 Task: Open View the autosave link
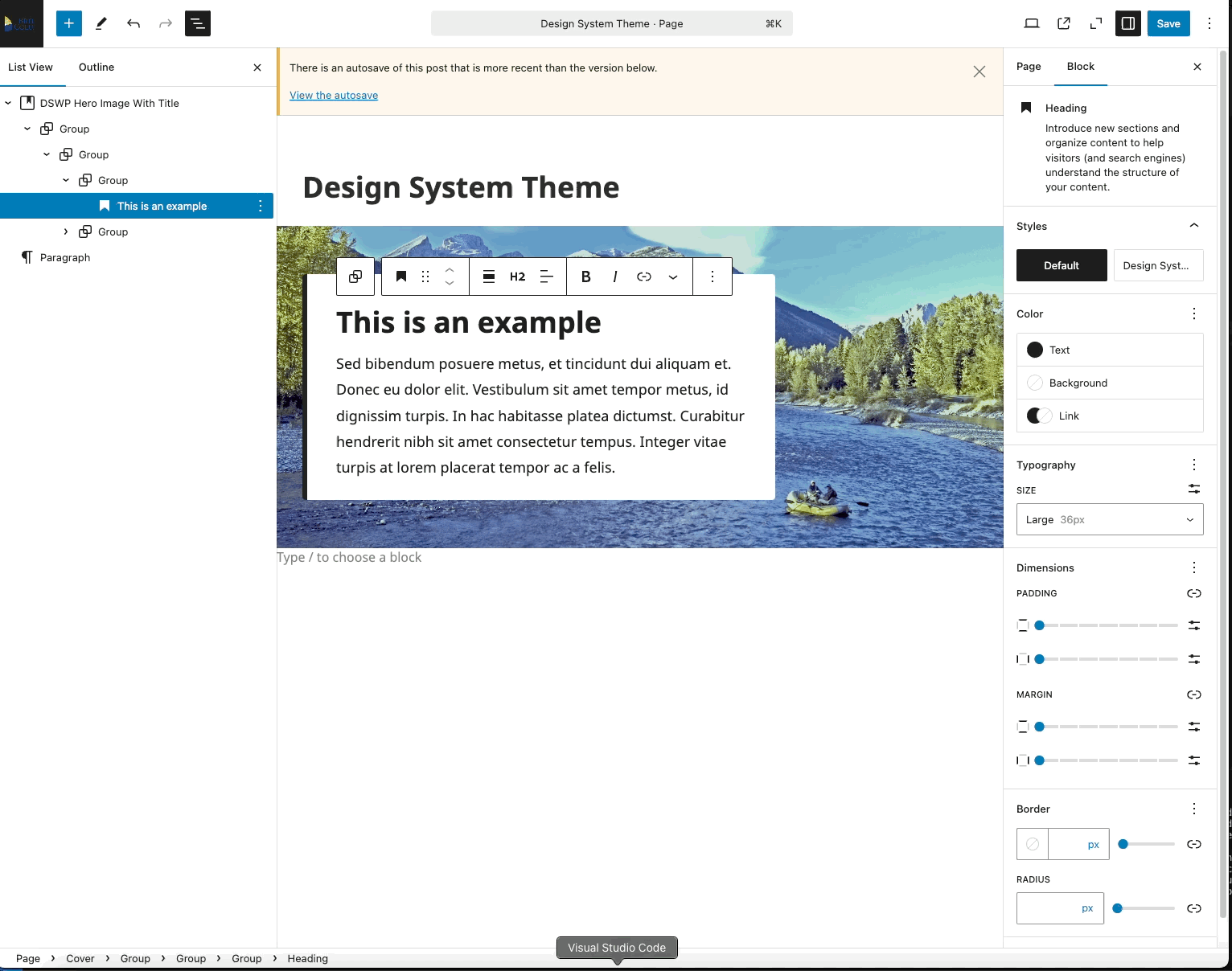coord(334,95)
